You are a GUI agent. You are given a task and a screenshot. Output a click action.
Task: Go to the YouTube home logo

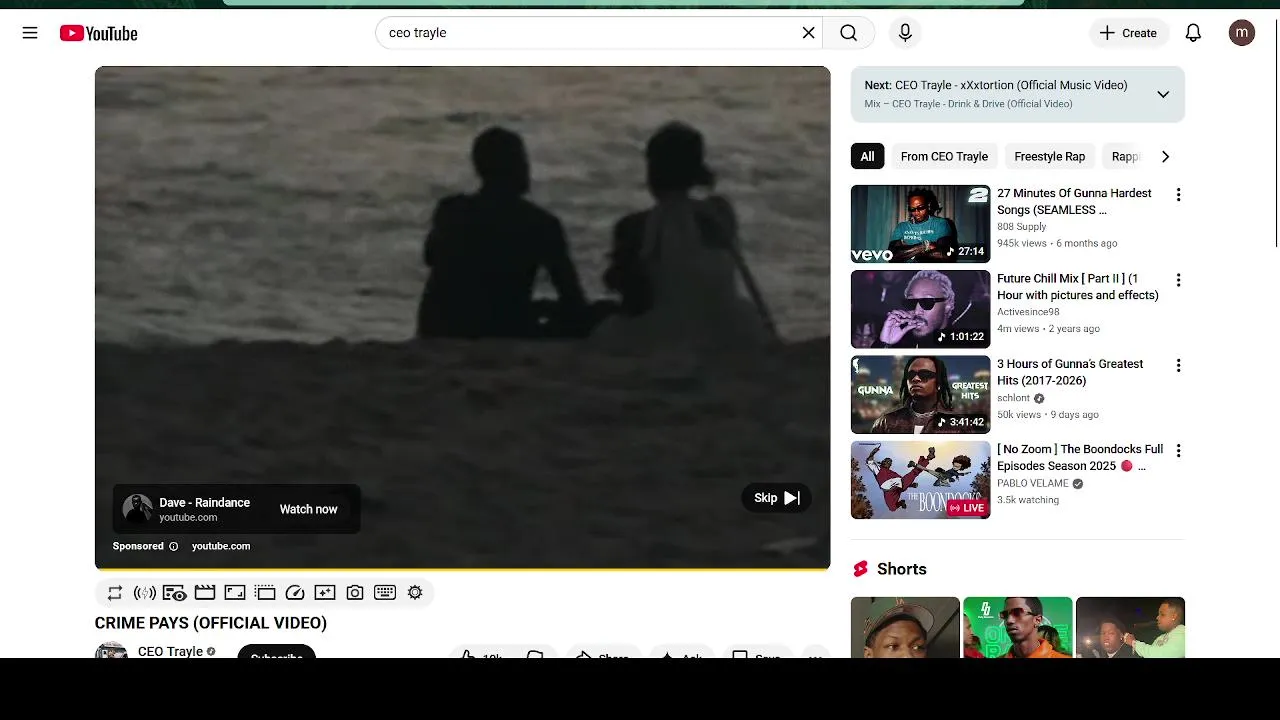click(x=98, y=33)
